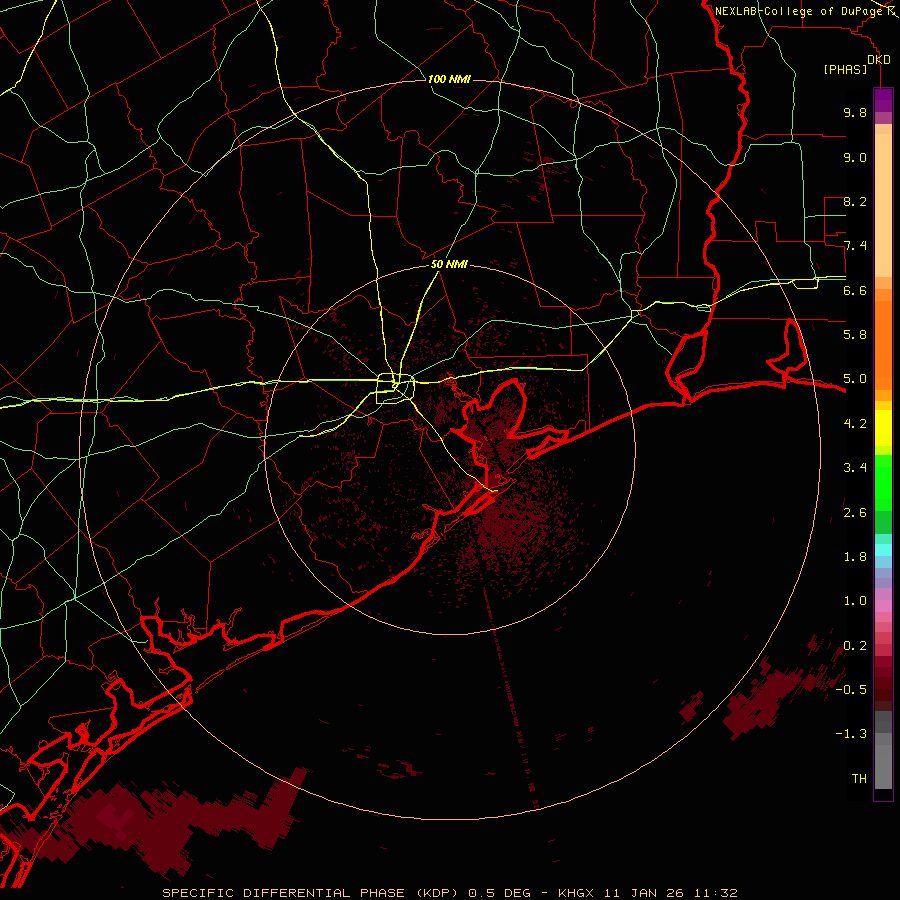Image resolution: width=900 pixels, height=900 pixels.
Task: Select the 1.8 scale value
Action: [855, 557]
